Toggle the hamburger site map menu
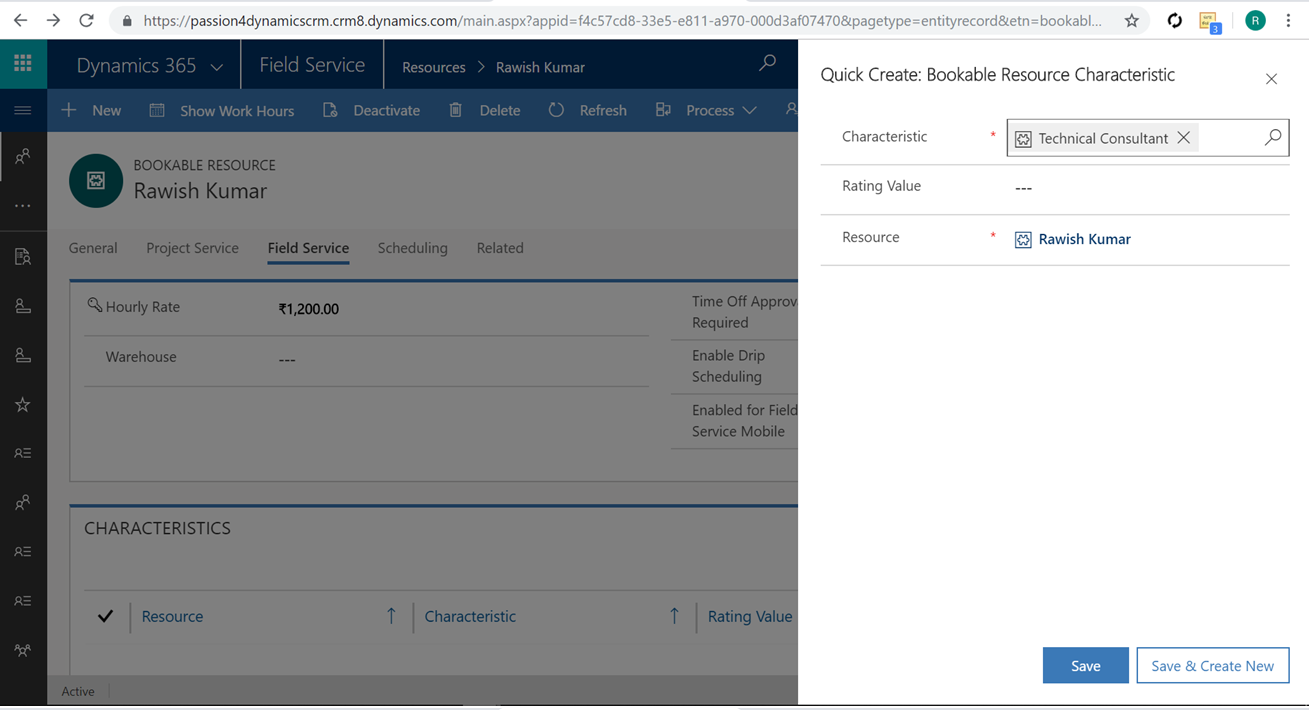1309x710 pixels. coord(22,110)
